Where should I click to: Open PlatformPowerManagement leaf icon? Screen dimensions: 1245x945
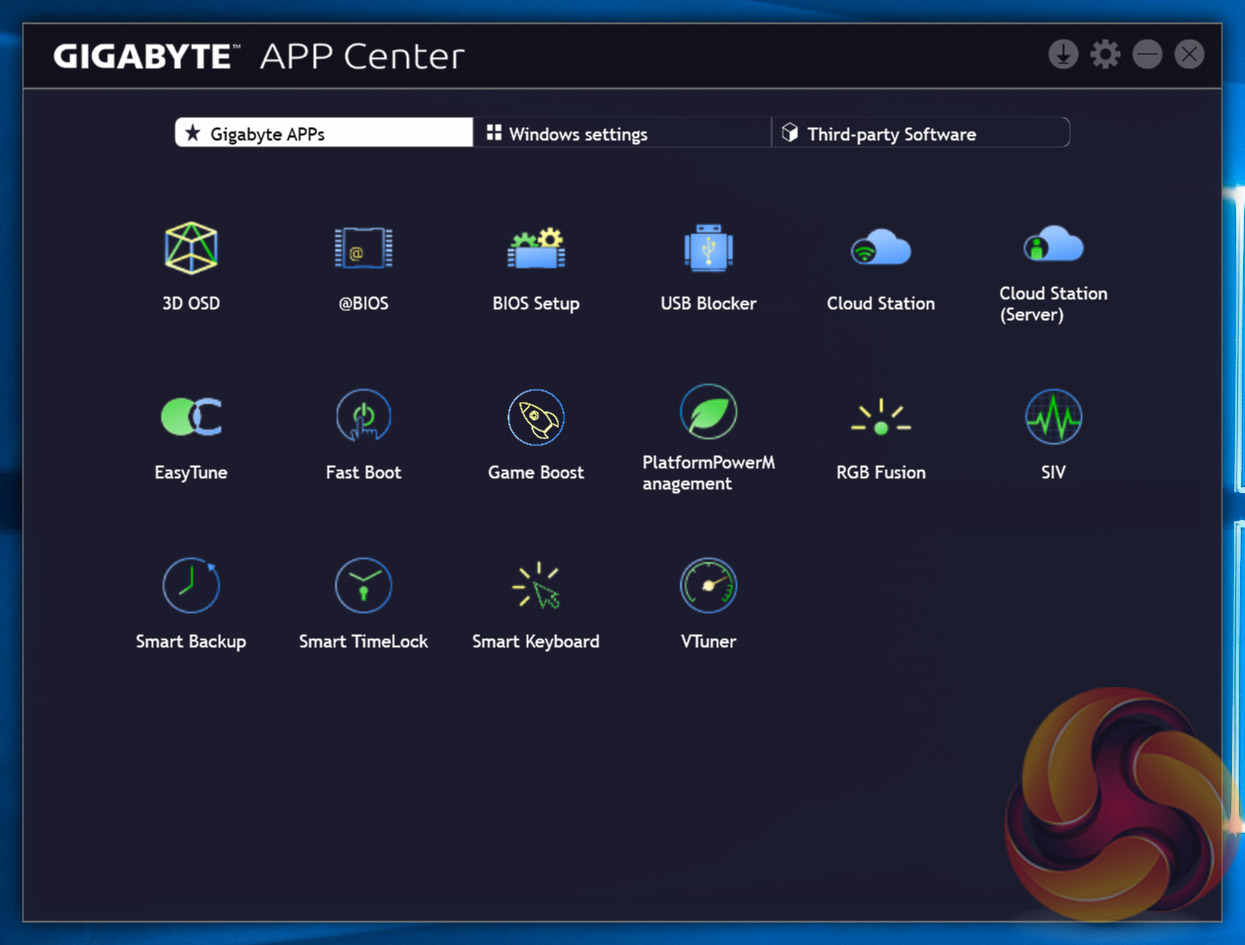[x=708, y=411]
